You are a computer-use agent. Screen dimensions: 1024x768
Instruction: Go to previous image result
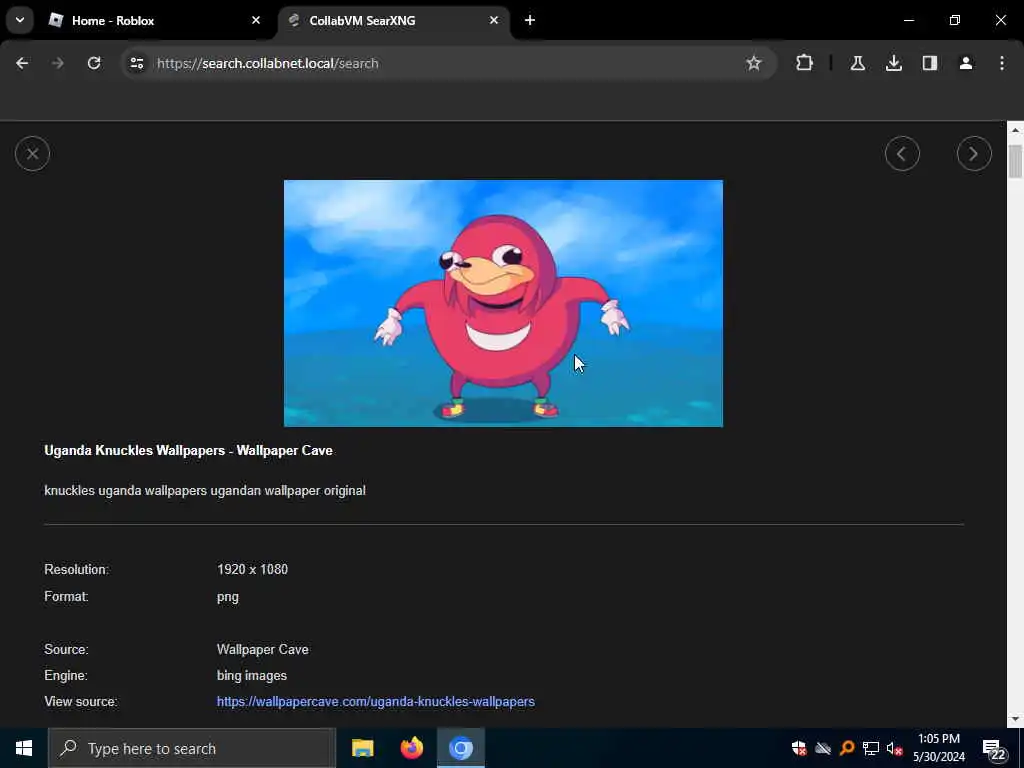coord(902,154)
